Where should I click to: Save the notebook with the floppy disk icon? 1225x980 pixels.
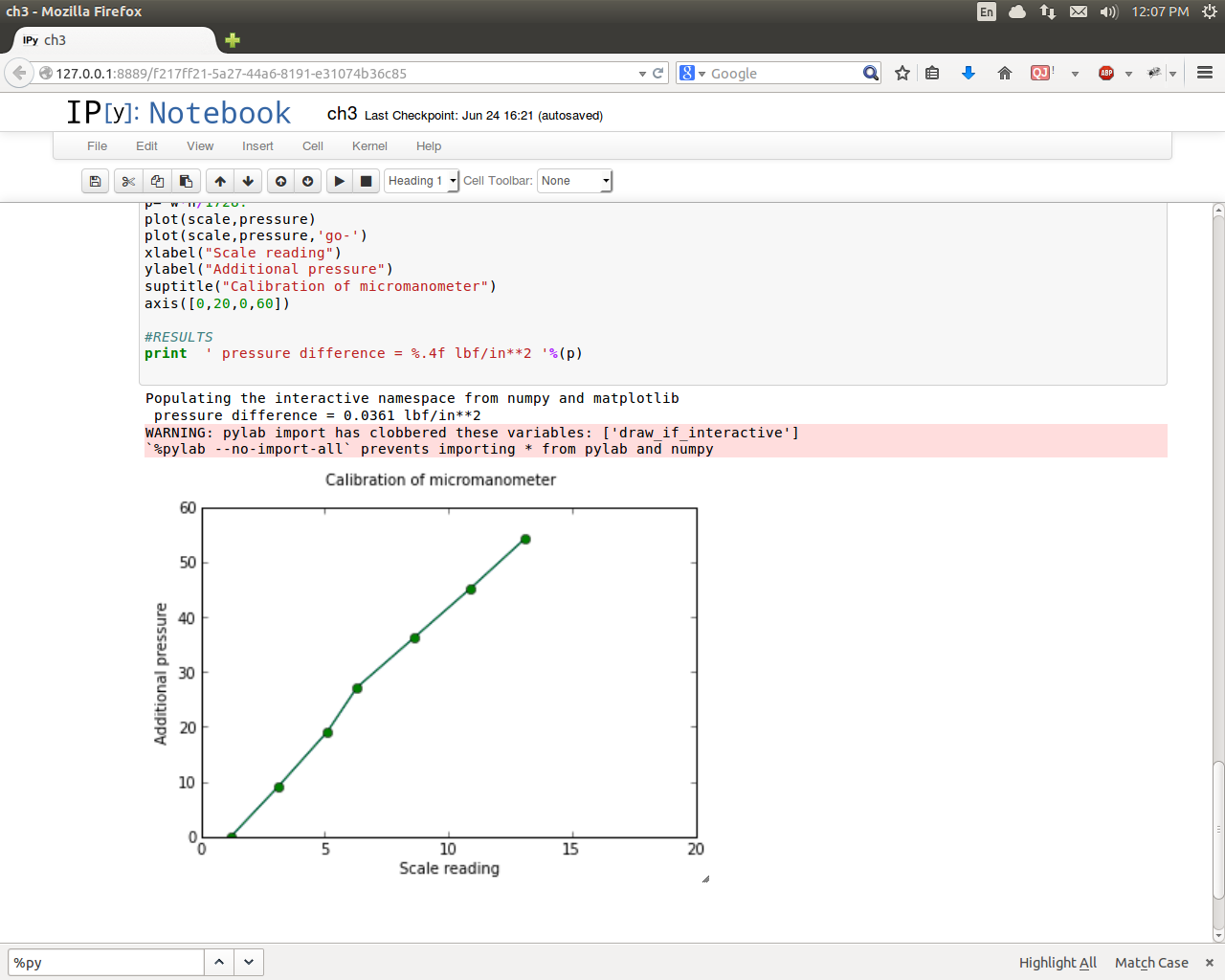[95, 181]
